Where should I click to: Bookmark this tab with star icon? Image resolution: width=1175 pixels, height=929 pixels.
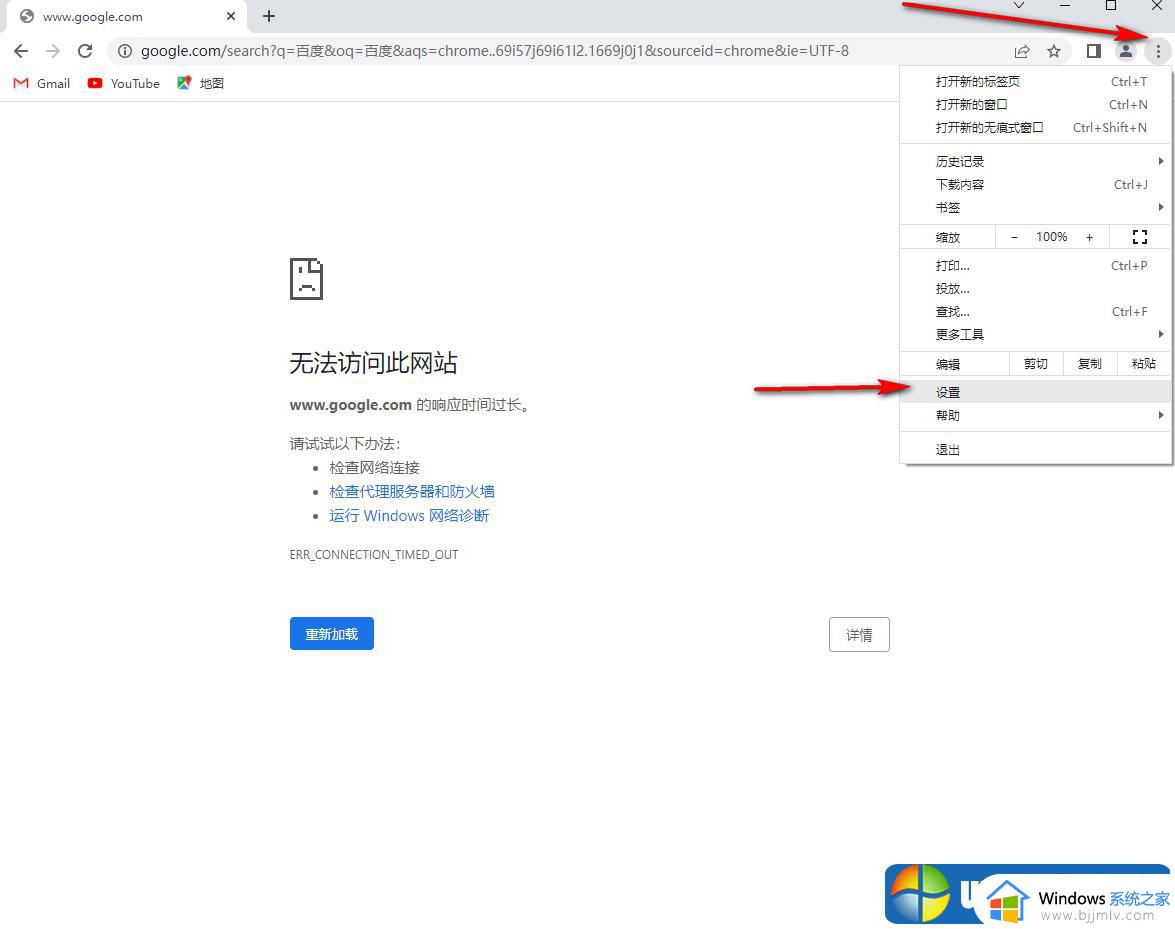(1054, 51)
